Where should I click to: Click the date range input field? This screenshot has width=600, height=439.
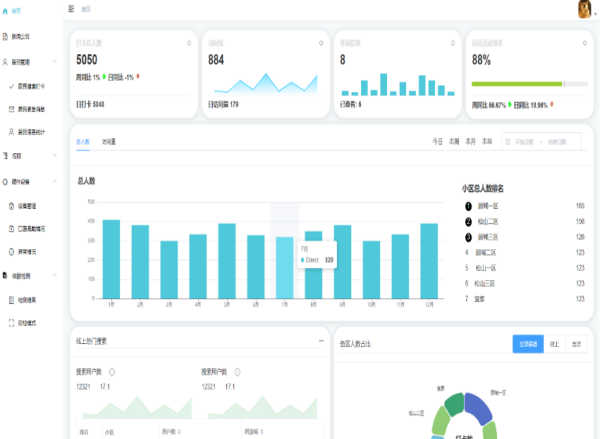542,142
